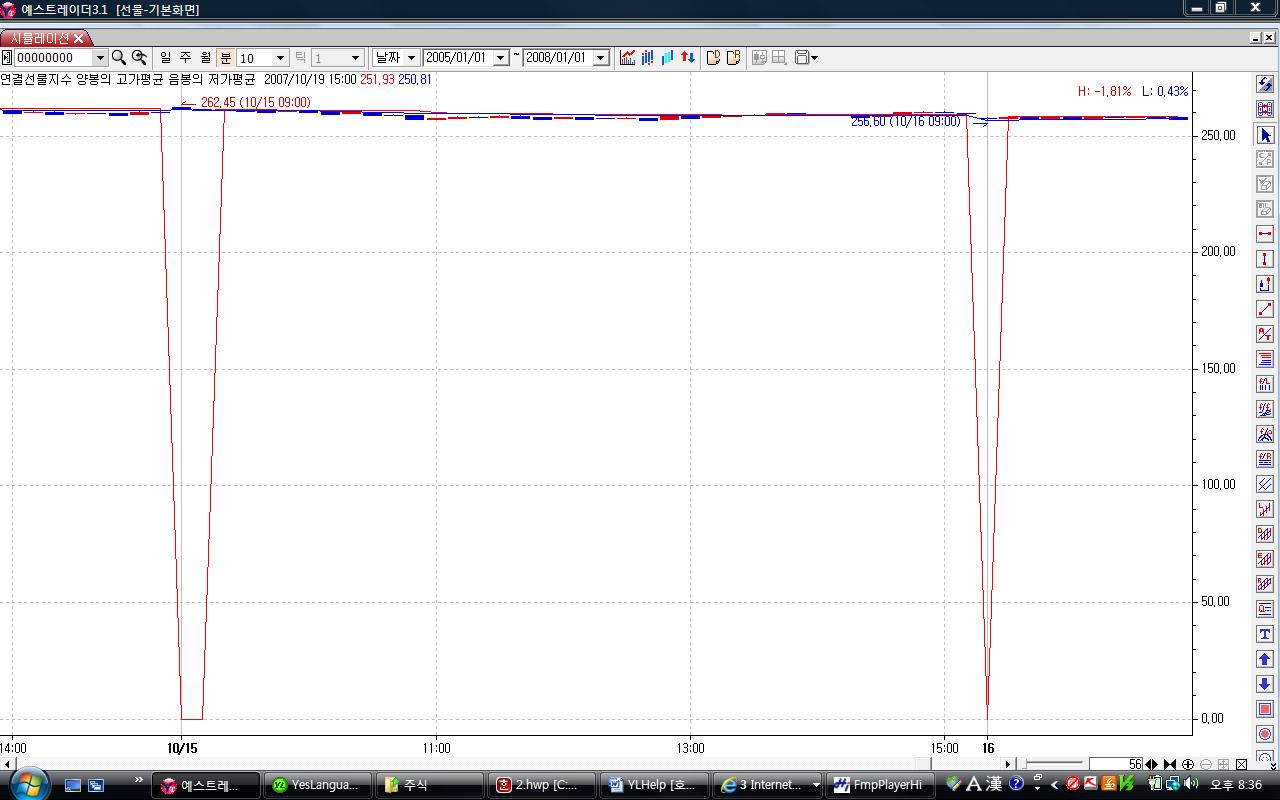Click the cyan bar chart toolbar icon
This screenshot has height=800, width=1280.
pos(667,58)
